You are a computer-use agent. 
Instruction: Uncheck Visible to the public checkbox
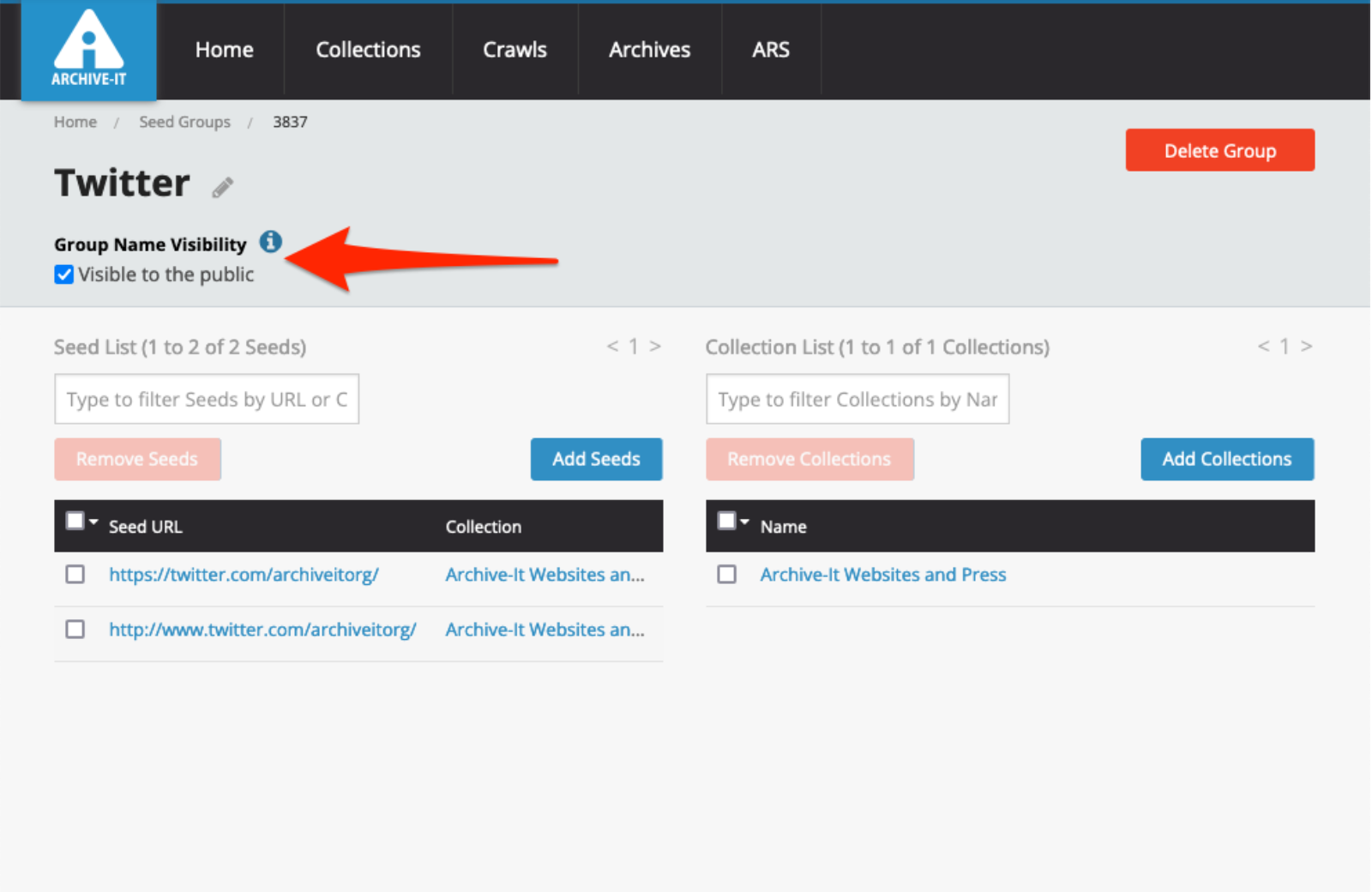[x=63, y=274]
